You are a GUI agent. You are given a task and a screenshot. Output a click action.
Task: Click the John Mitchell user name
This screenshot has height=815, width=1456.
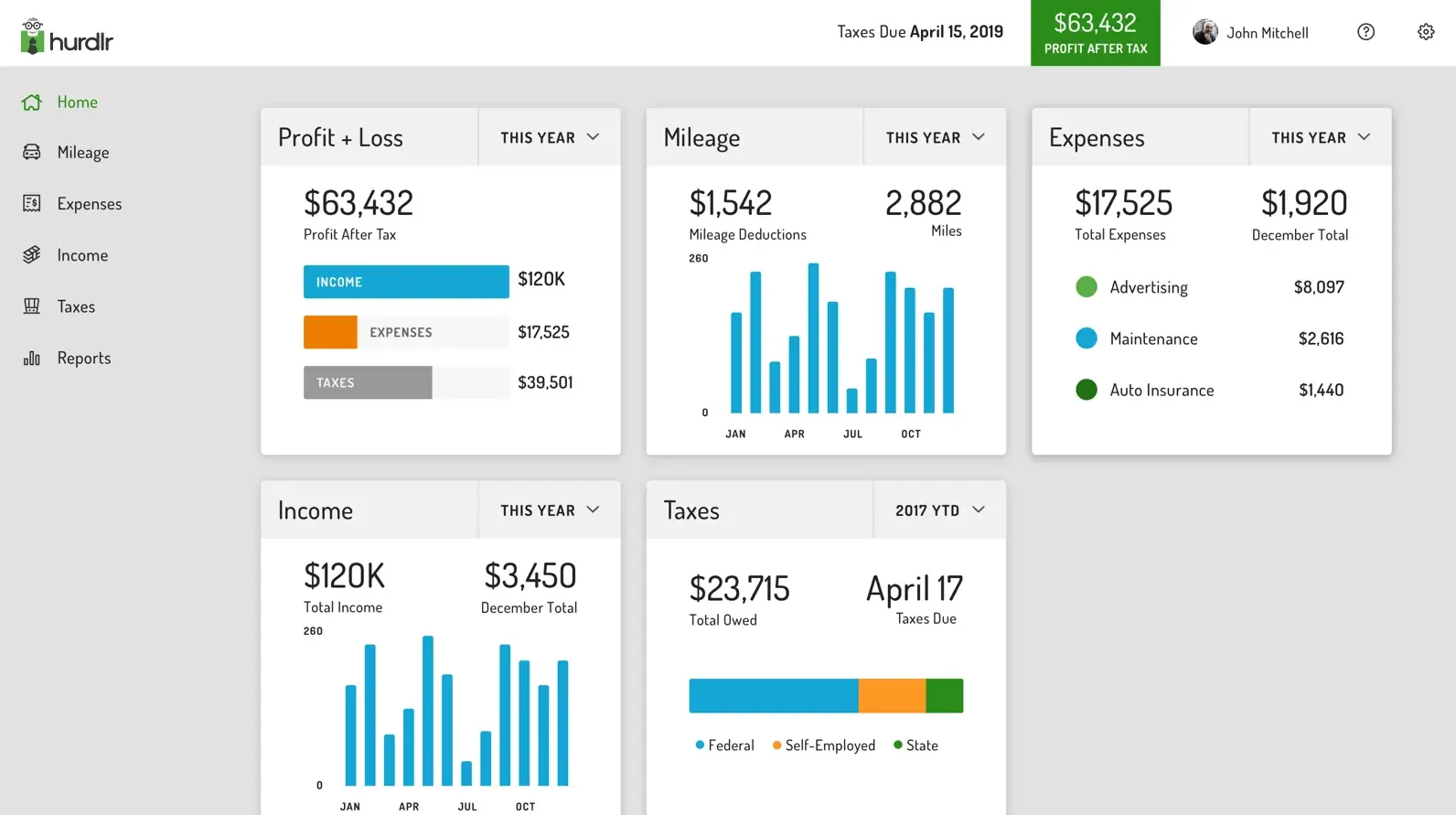1268,33
